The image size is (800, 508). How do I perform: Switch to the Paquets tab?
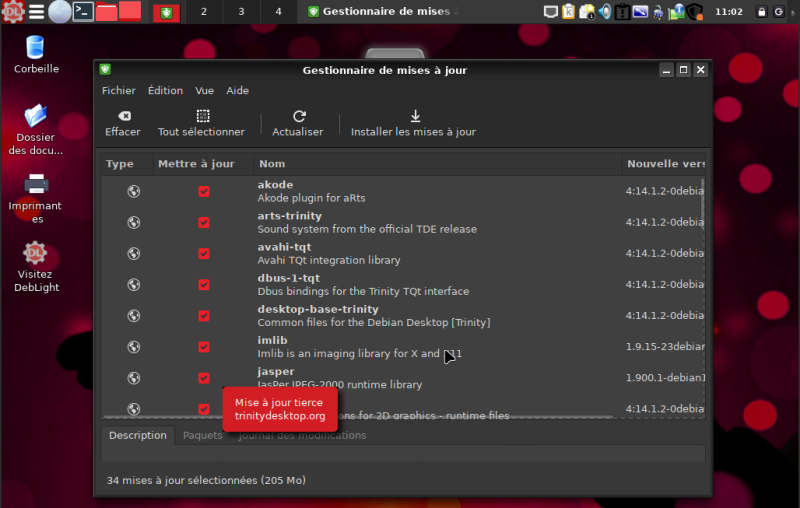coord(203,436)
